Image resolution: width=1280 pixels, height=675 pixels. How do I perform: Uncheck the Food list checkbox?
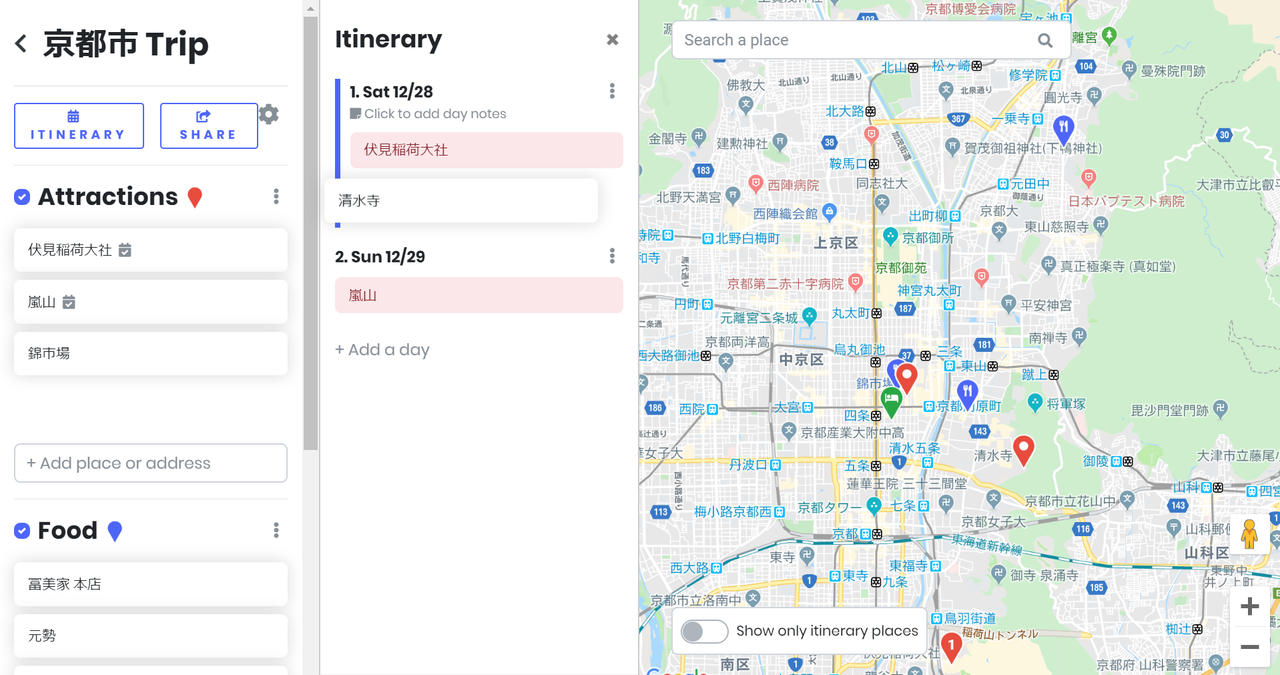coord(22,531)
